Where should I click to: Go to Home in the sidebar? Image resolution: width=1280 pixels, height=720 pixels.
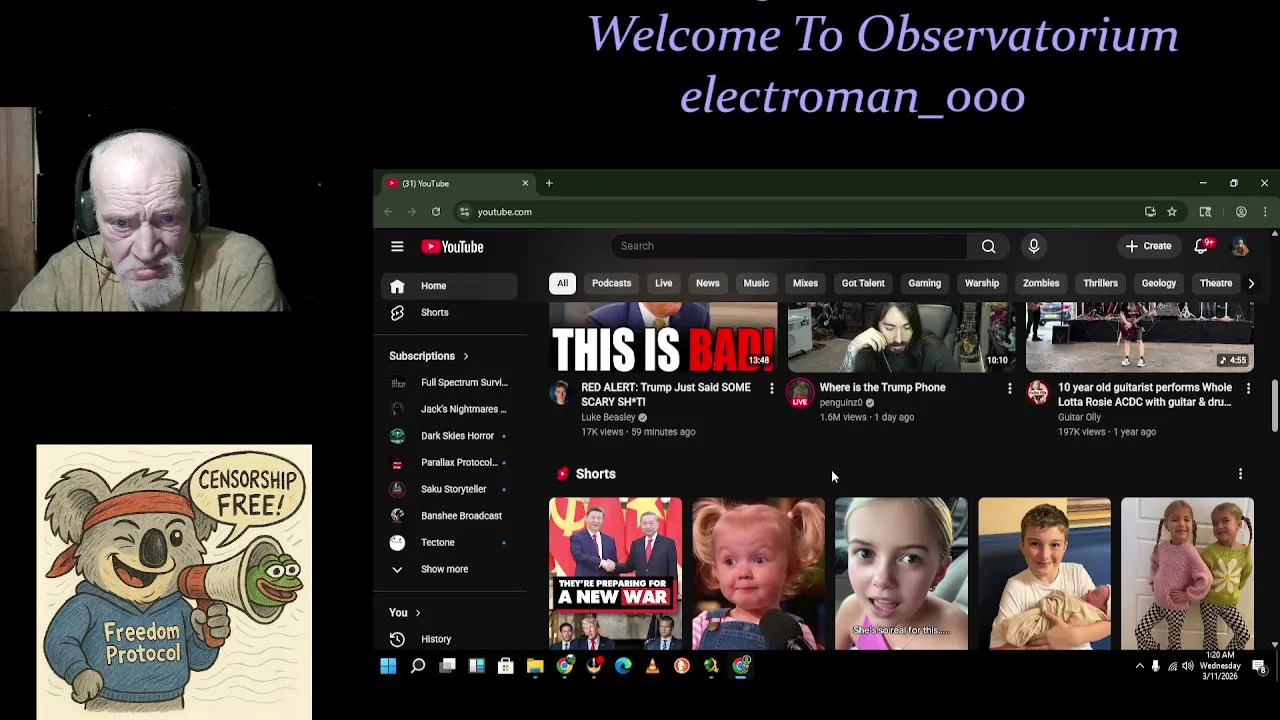pyautogui.click(x=448, y=286)
